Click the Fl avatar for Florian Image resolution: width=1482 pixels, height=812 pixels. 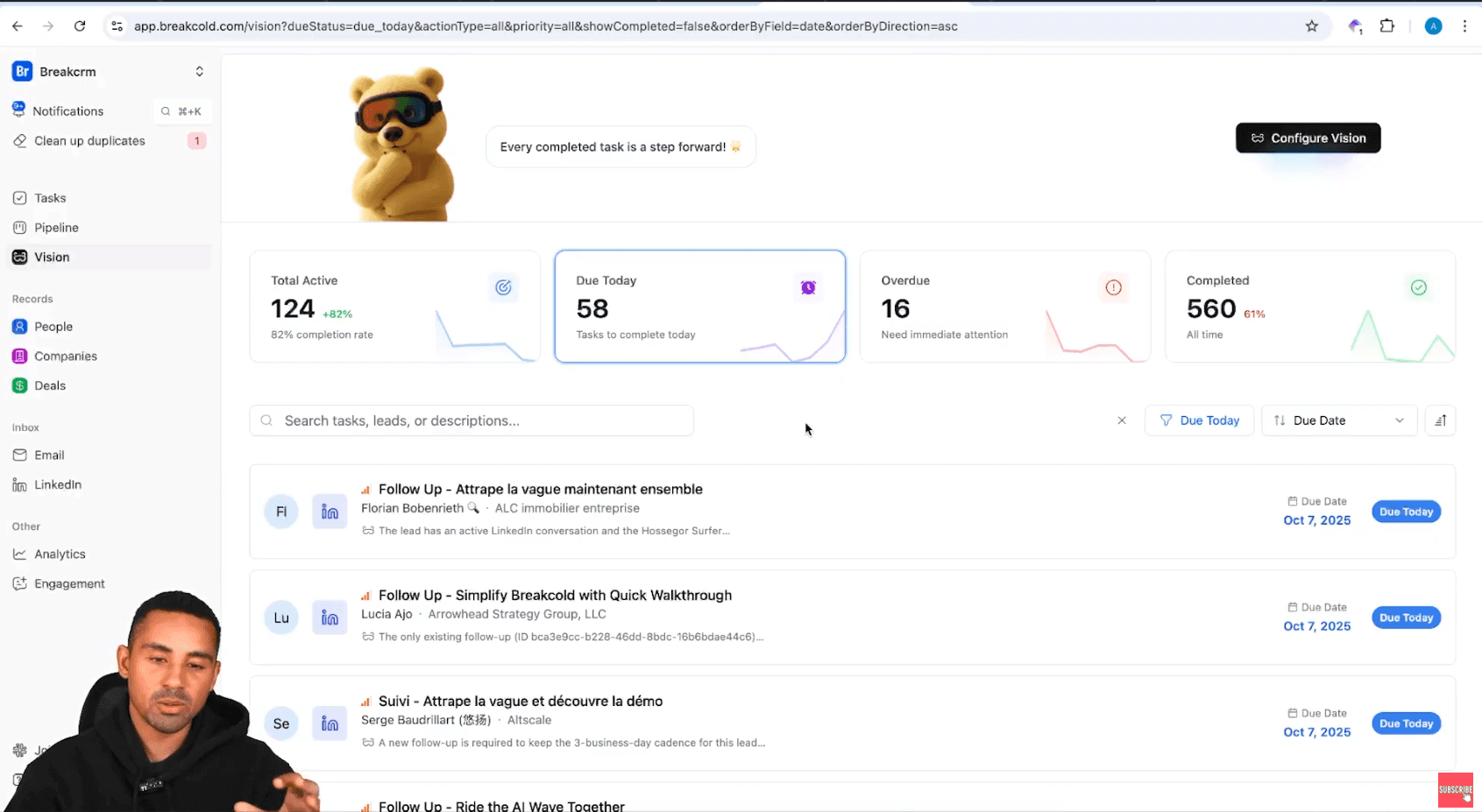click(x=281, y=512)
